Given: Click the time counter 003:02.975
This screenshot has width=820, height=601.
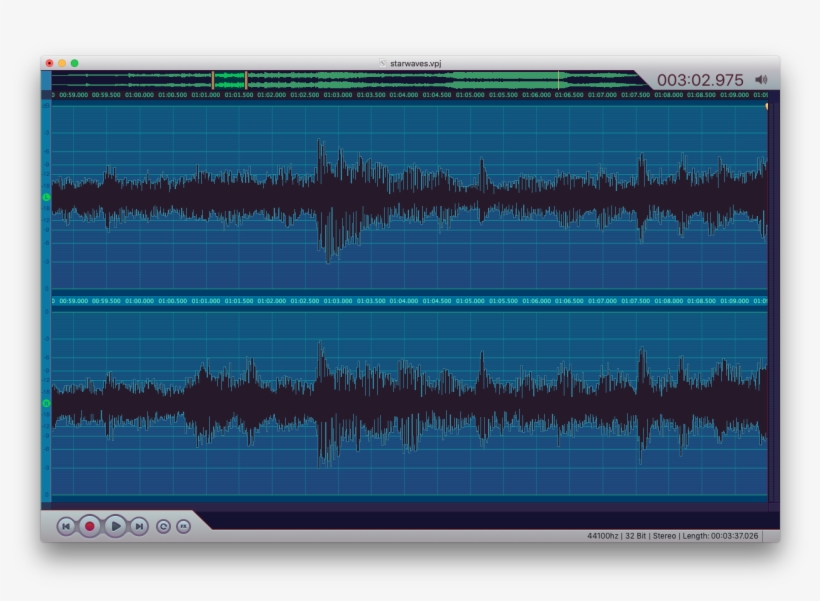Looking at the screenshot, I should click(700, 80).
